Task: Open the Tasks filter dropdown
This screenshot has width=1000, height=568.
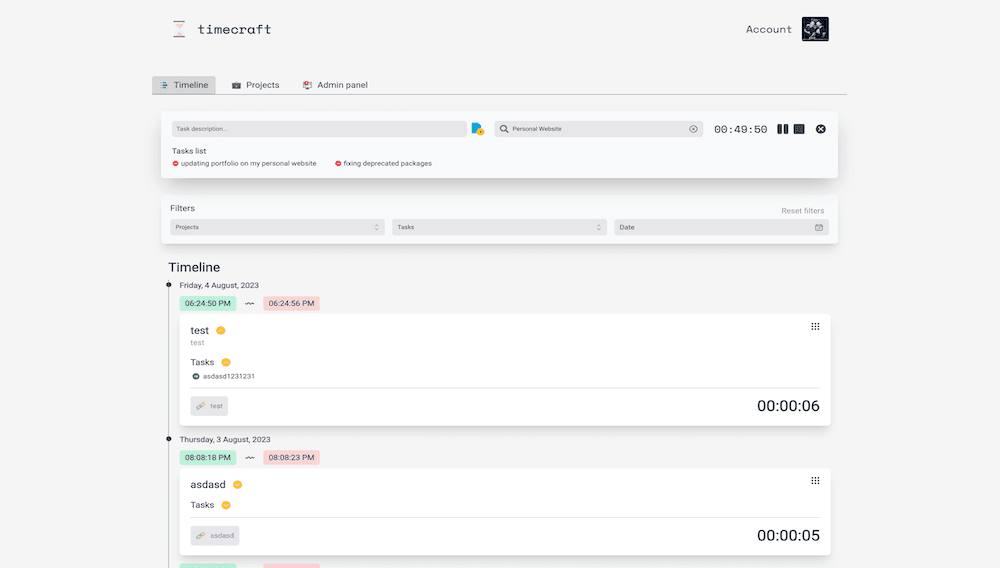Action: (499, 227)
